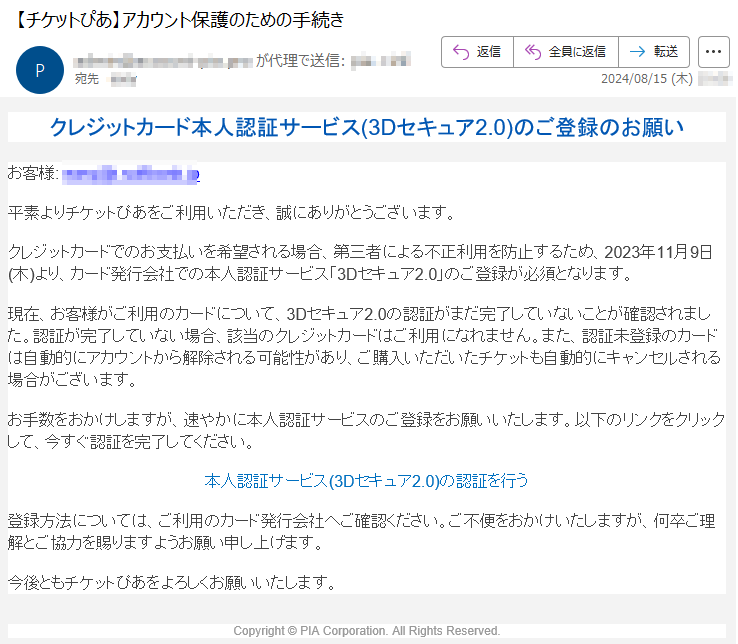This screenshot has height=644, width=738.
Task: Open the 本人認証サービス(3Dセキュア2.0)の認証を行う link
Action: coord(366,481)
